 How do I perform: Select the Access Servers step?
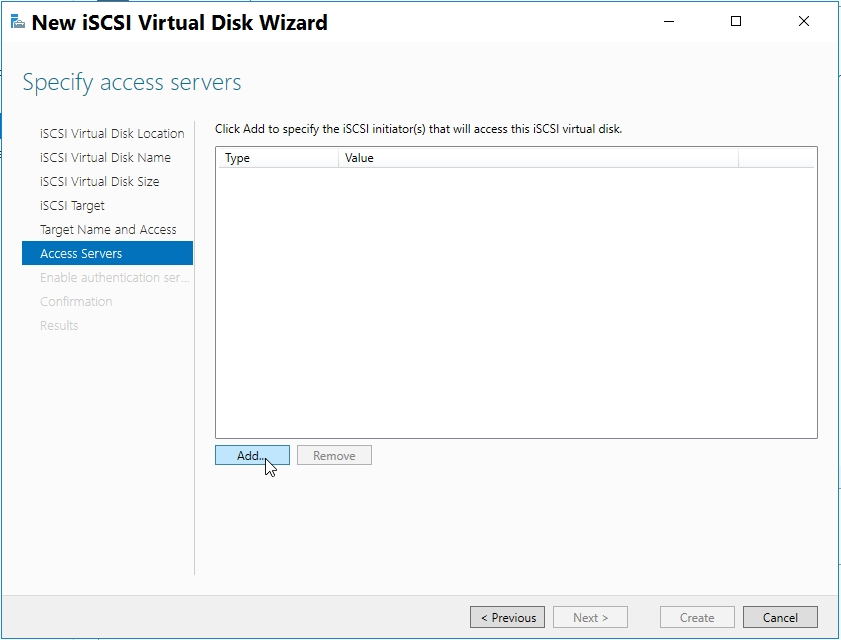107,253
